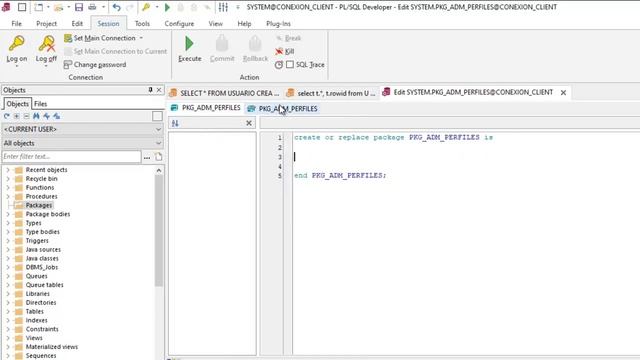640x360 pixels.
Task: Click the Break icon in the Action group
Action: pyautogui.click(x=279, y=38)
